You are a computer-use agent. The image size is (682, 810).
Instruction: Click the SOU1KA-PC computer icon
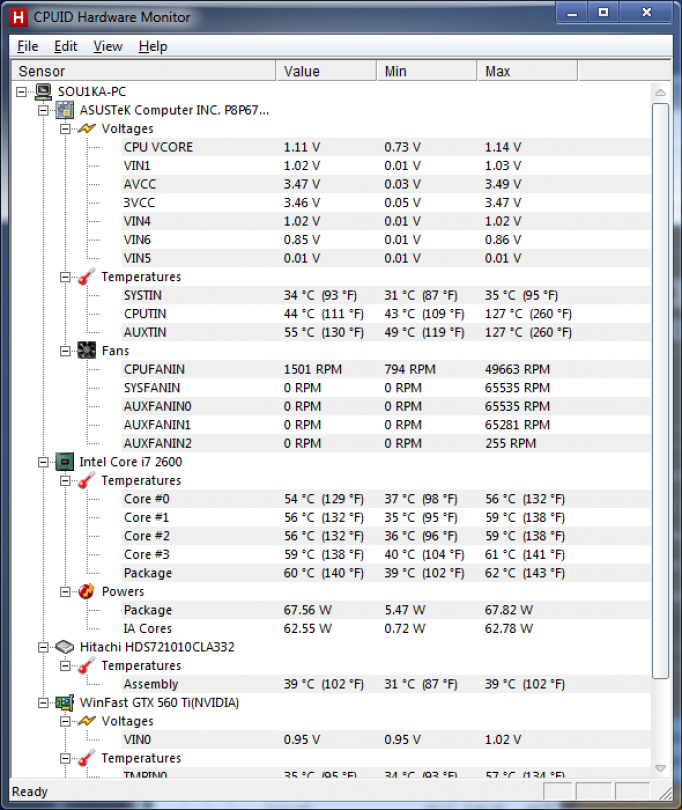tap(44, 91)
